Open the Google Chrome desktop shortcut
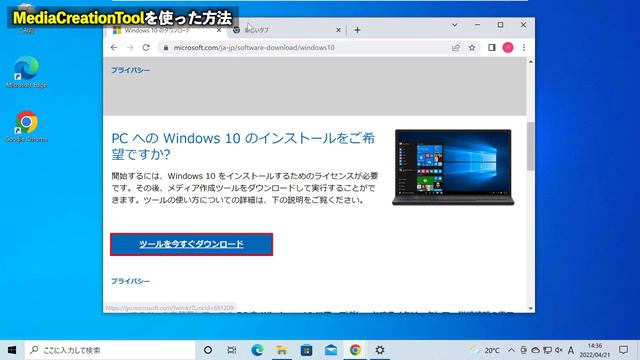Viewport: 640px width, 360px height. (x=27, y=126)
